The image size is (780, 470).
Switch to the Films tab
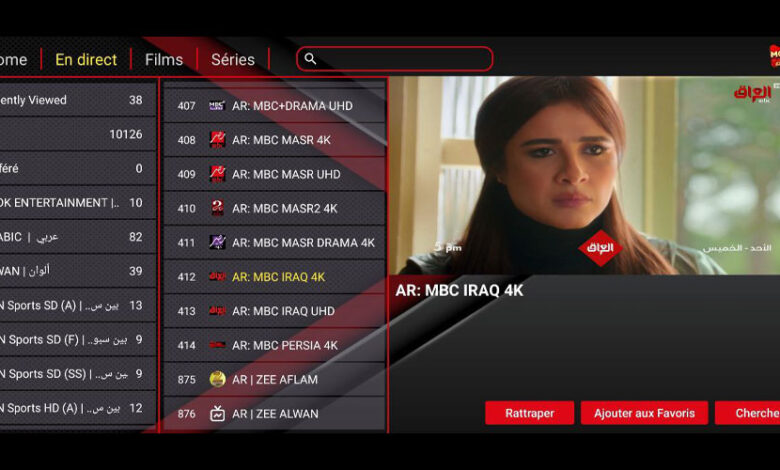pyautogui.click(x=164, y=59)
